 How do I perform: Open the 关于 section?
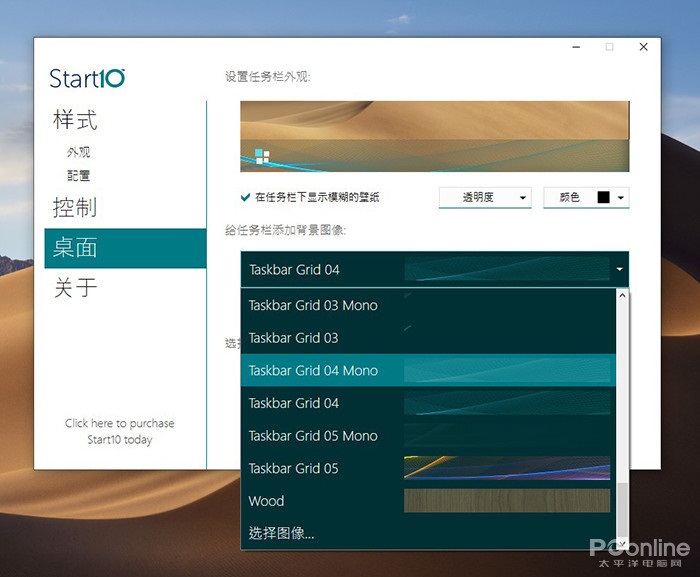(75, 288)
